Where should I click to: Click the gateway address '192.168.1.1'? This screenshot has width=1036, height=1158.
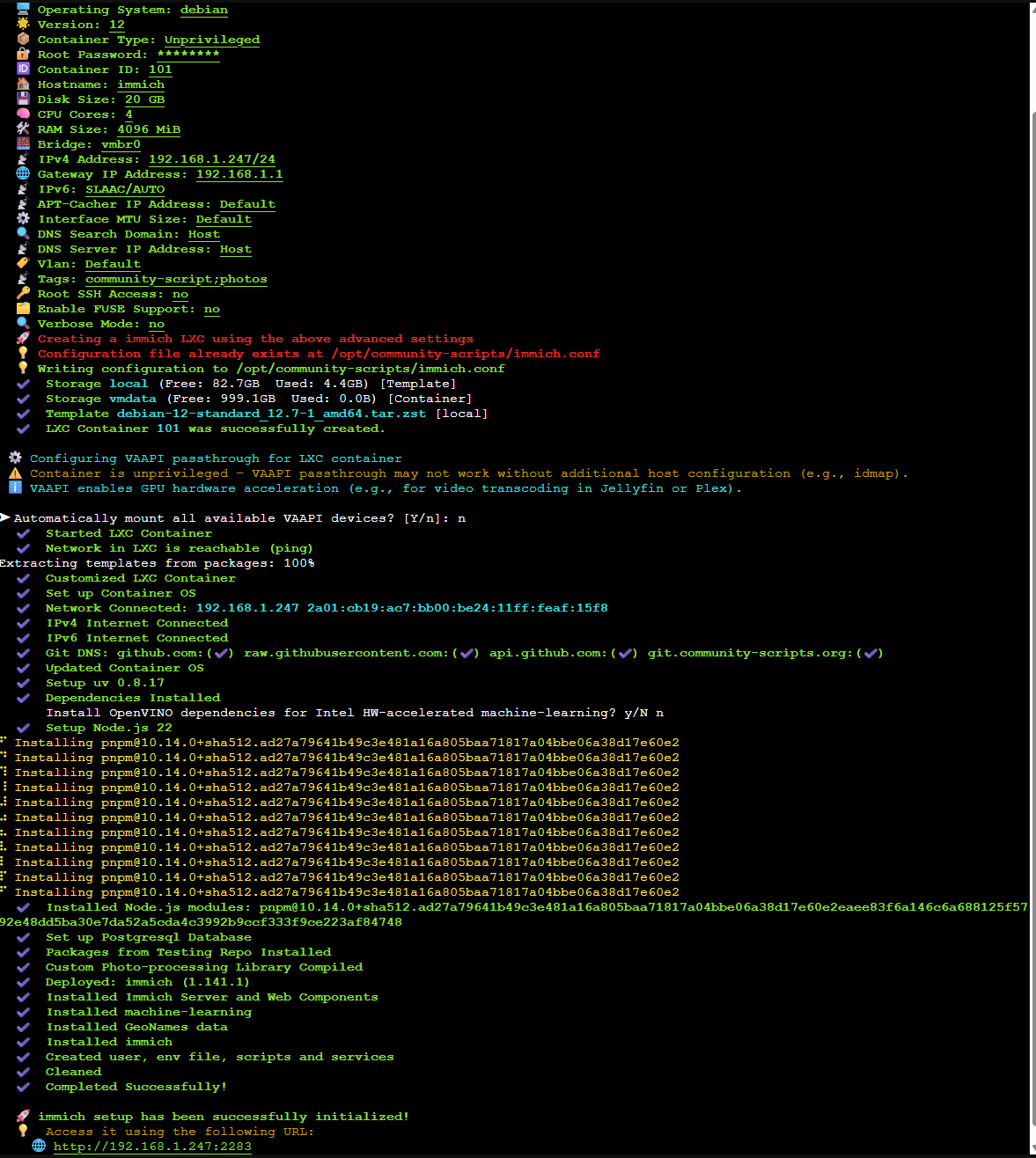click(239, 174)
